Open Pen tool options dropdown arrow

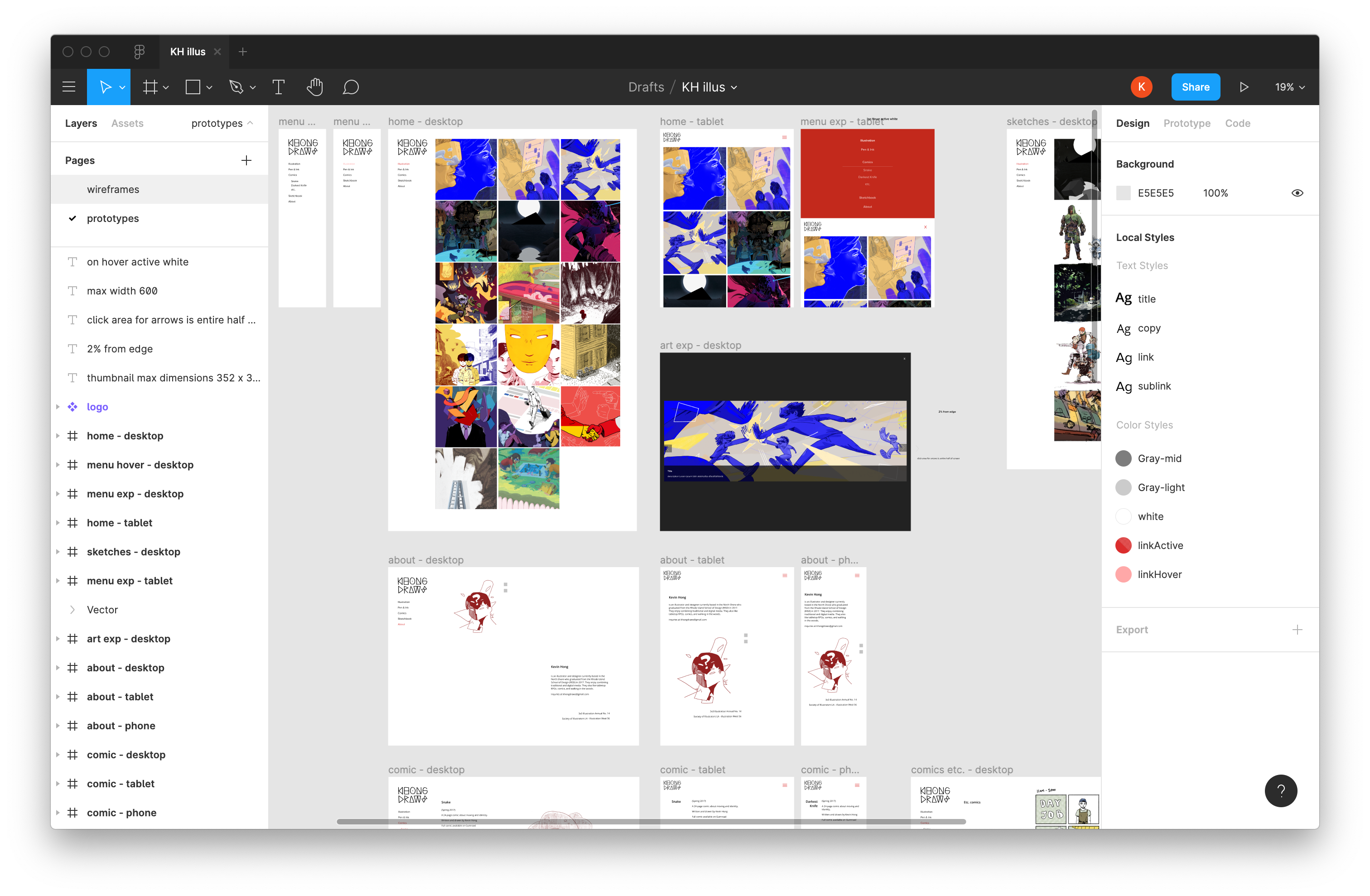[253, 87]
